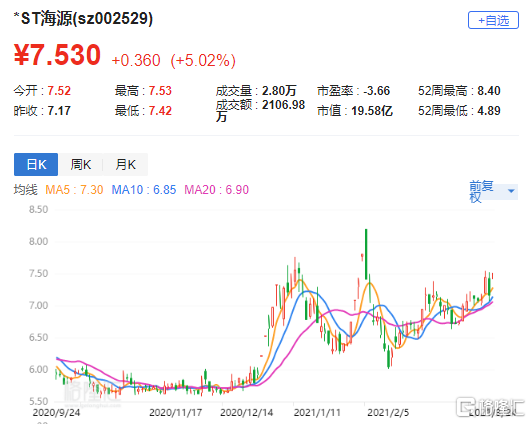Click the 5.50 price axis label

click(38, 401)
